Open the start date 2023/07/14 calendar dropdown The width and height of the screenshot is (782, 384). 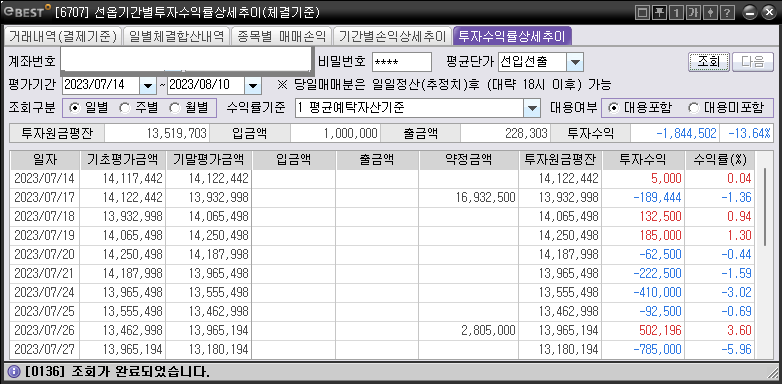pos(147,85)
